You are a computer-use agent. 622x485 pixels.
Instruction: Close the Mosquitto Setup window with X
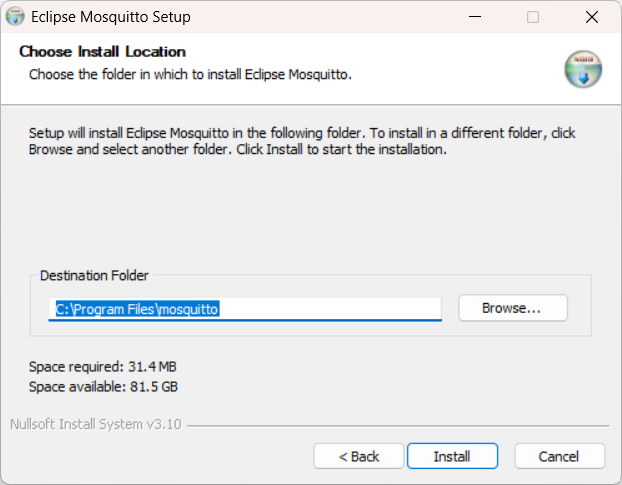pos(592,17)
